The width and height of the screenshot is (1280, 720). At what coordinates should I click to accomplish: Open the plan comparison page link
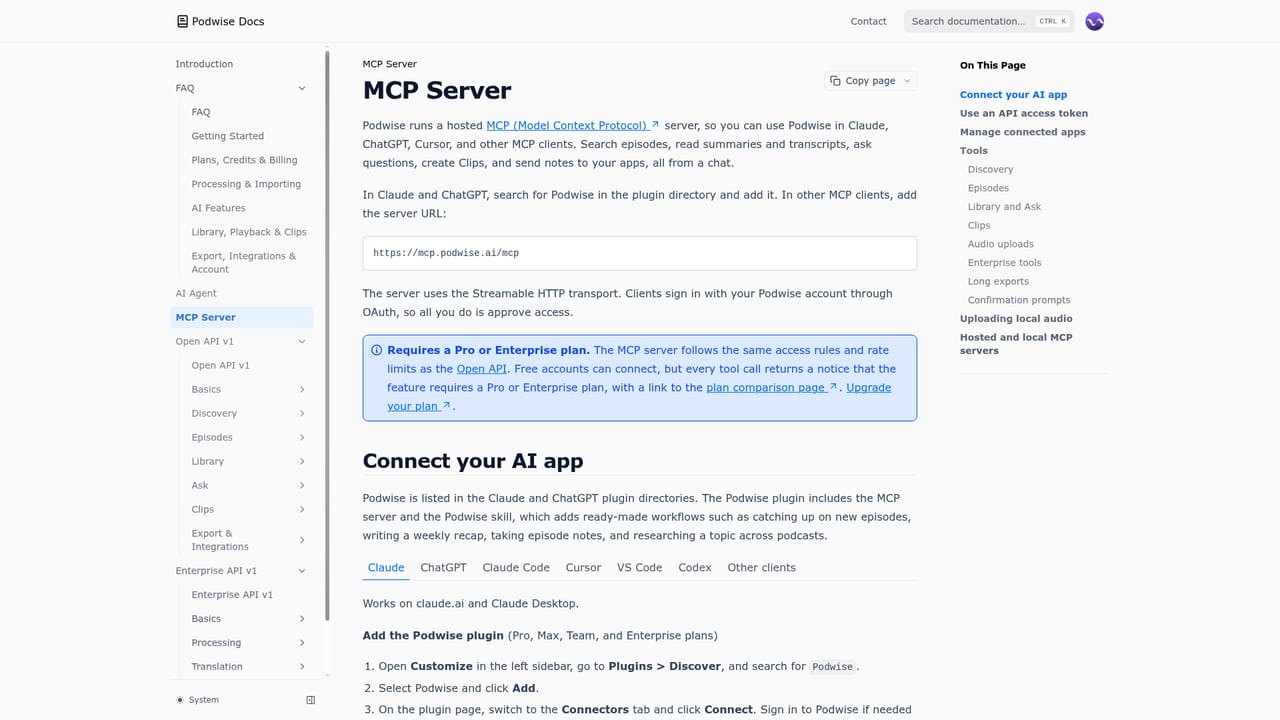[772, 387]
